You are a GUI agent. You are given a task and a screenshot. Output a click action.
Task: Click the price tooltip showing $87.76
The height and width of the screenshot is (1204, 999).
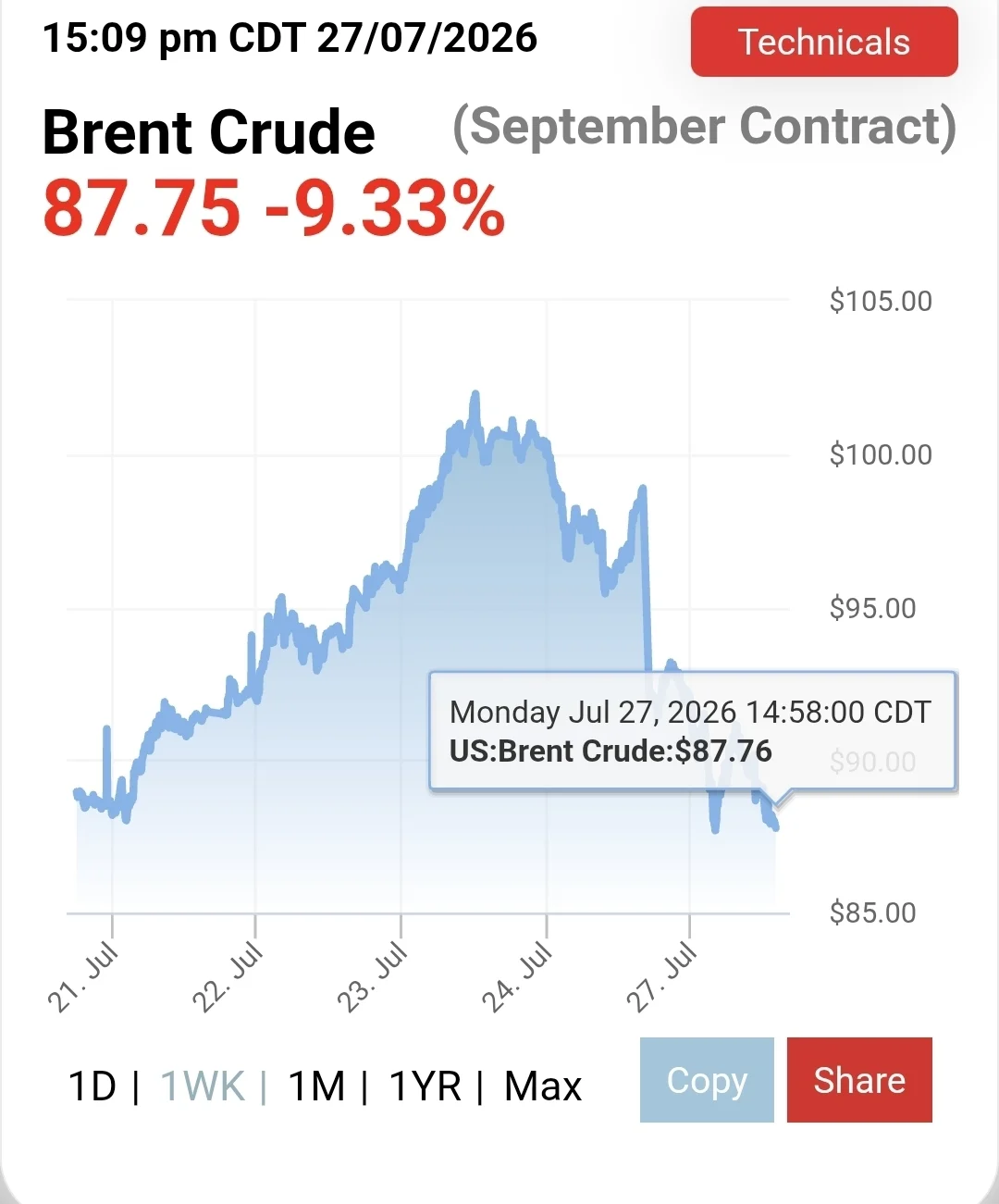coord(692,731)
